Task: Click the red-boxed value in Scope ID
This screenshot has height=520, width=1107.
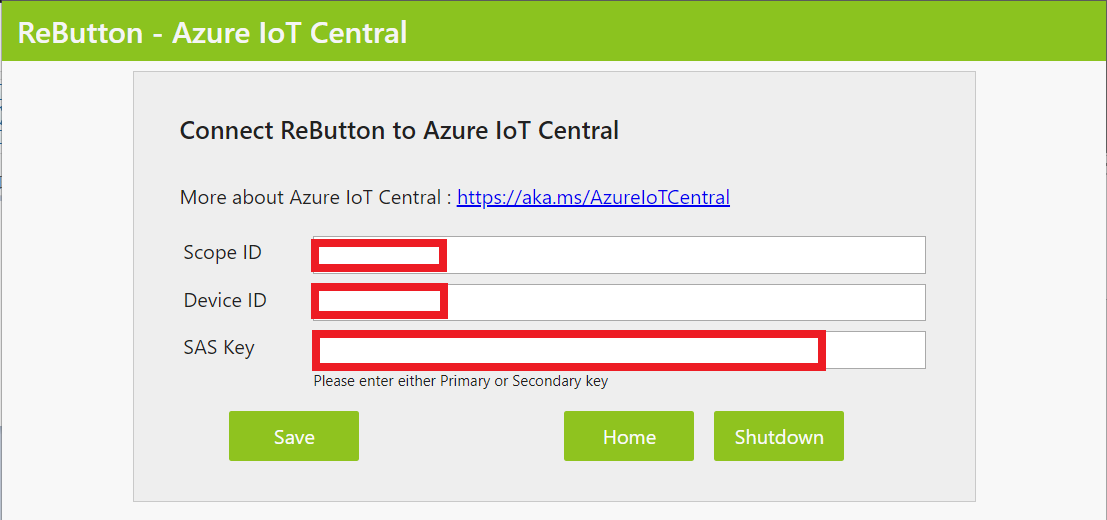Action: pyautogui.click(x=379, y=256)
